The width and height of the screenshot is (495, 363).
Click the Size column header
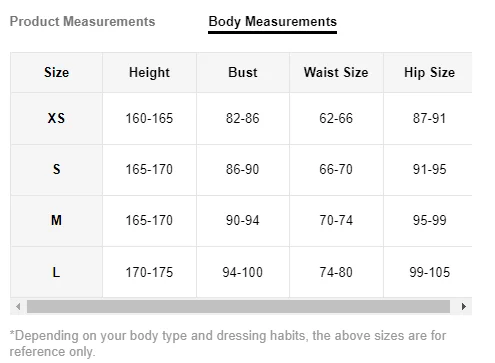pyautogui.click(x=56, y=72)
